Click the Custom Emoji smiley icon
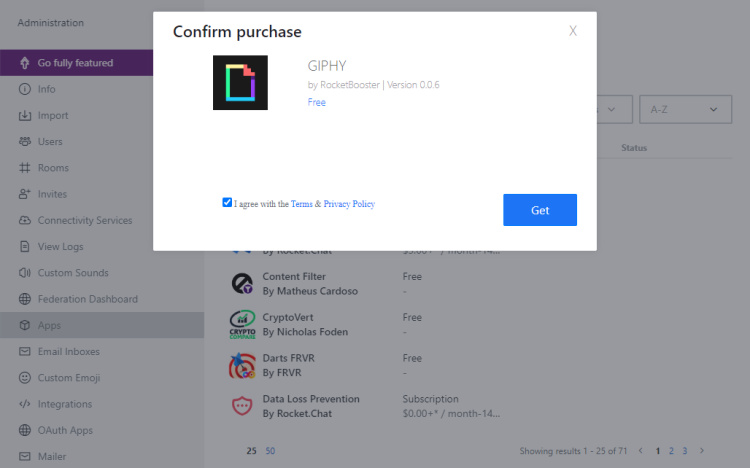 coord(25,378)
